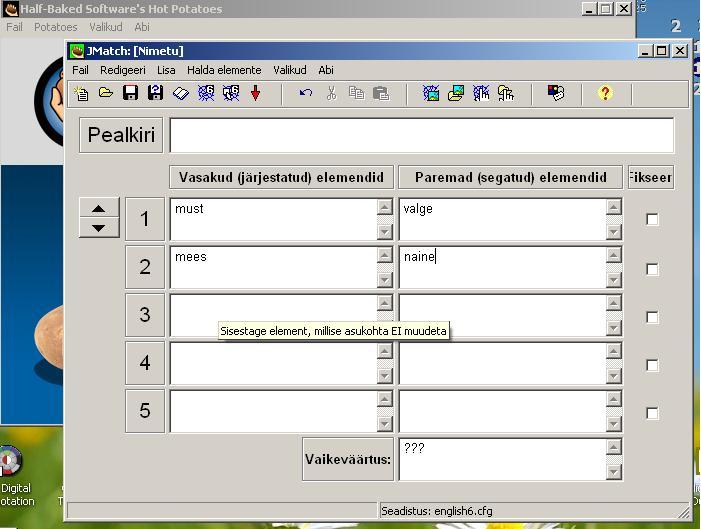The width and height of the screenshot is (701, 529).
Task: Open the output configuration icon with color squares
Action: tap(556, 93)
